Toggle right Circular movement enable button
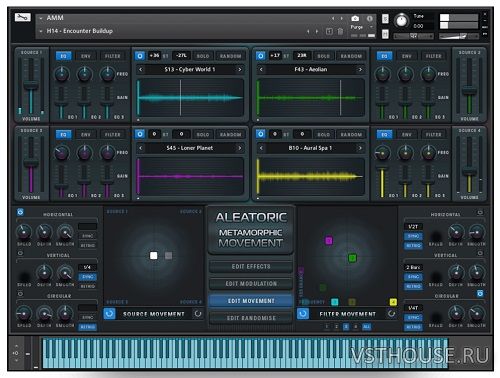The image size is (500, 378). 480,294
